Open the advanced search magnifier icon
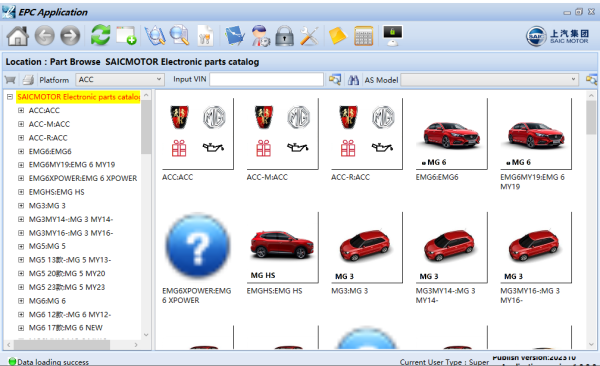Screen dimensions: 600x366 click(179, 36)
